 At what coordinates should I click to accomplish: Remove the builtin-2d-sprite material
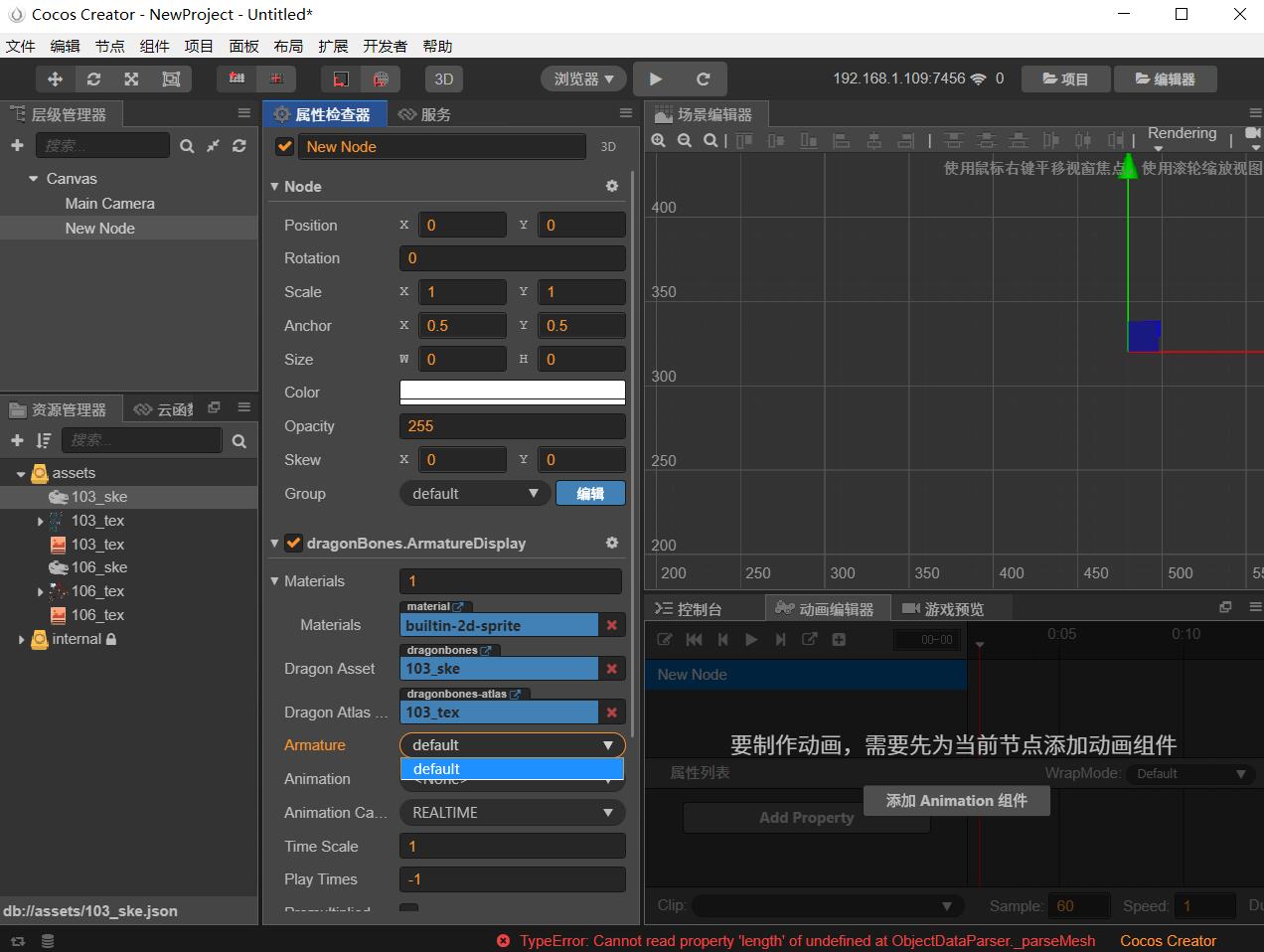[x=612, y=625]
